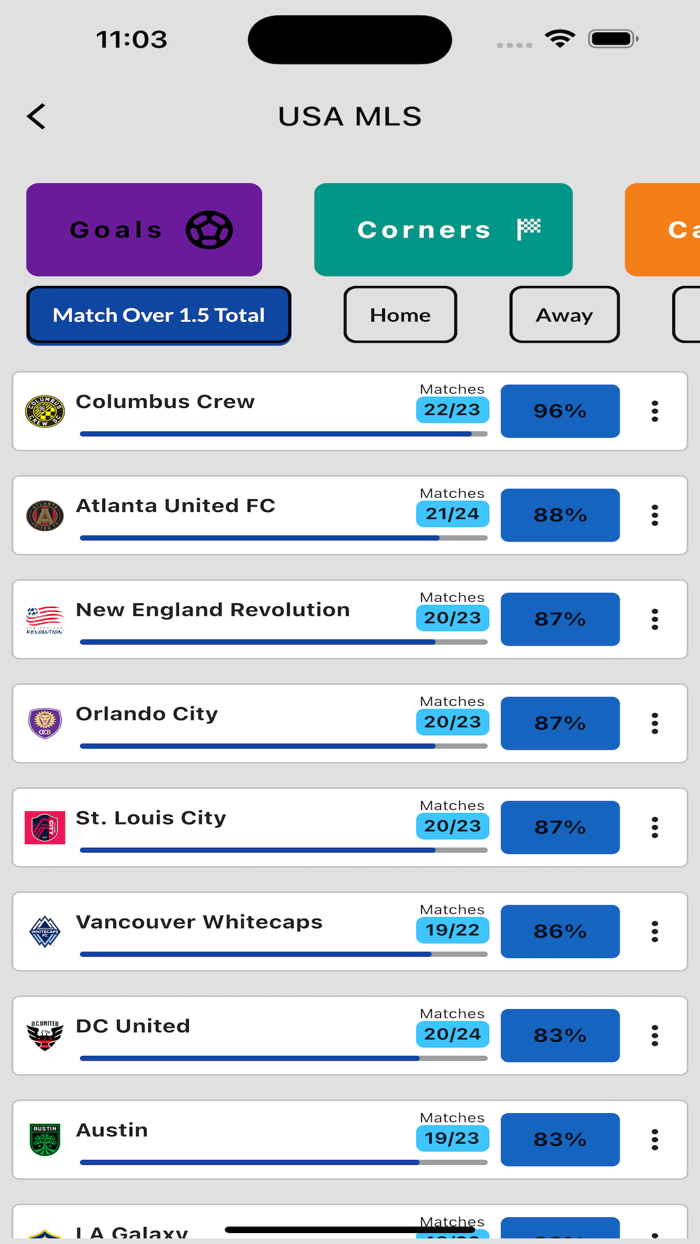Switch to the Corners tab
The height and width of the screenshot is (1244, 700).
click(x=443, y=229)
